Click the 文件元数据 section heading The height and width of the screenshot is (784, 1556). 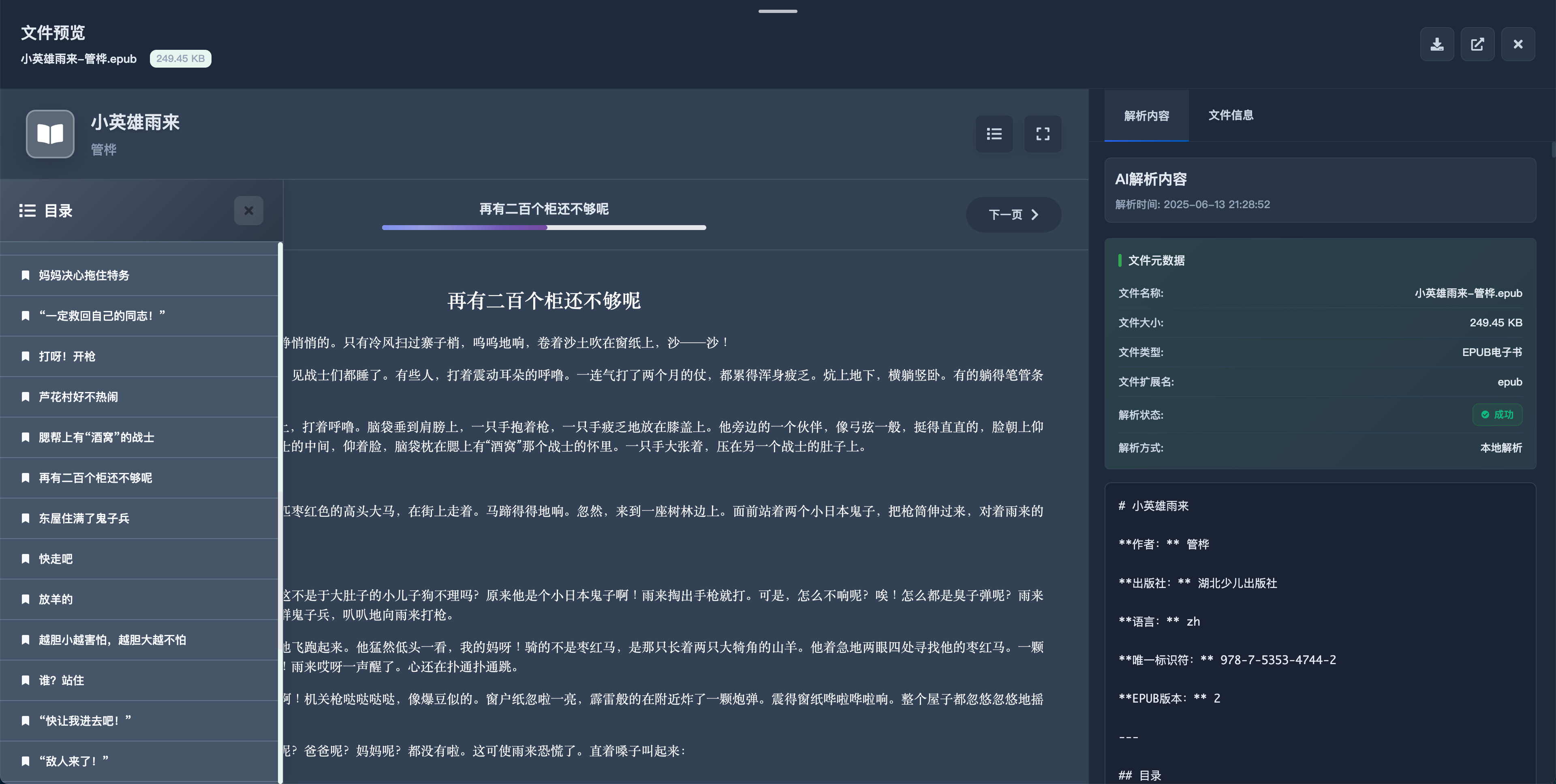[x=1156, y=260]
